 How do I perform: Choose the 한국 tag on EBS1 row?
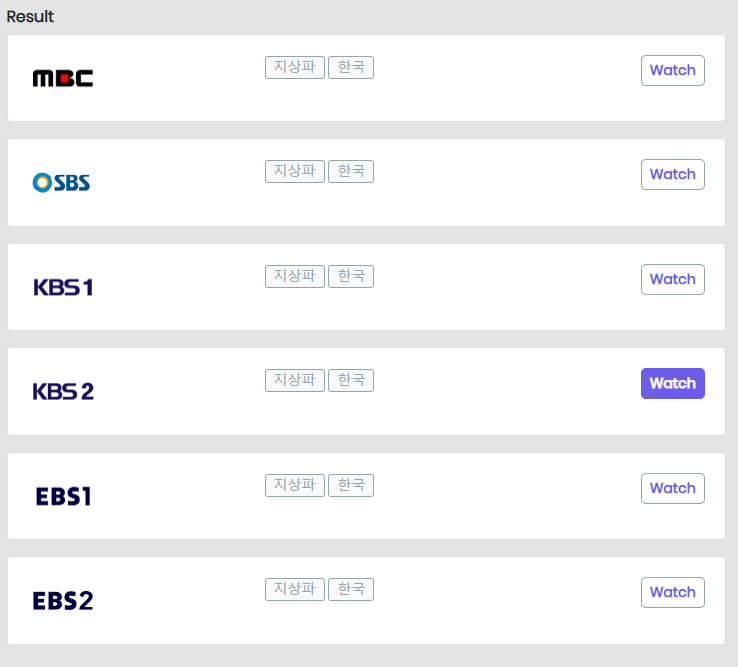pos(351,485)
